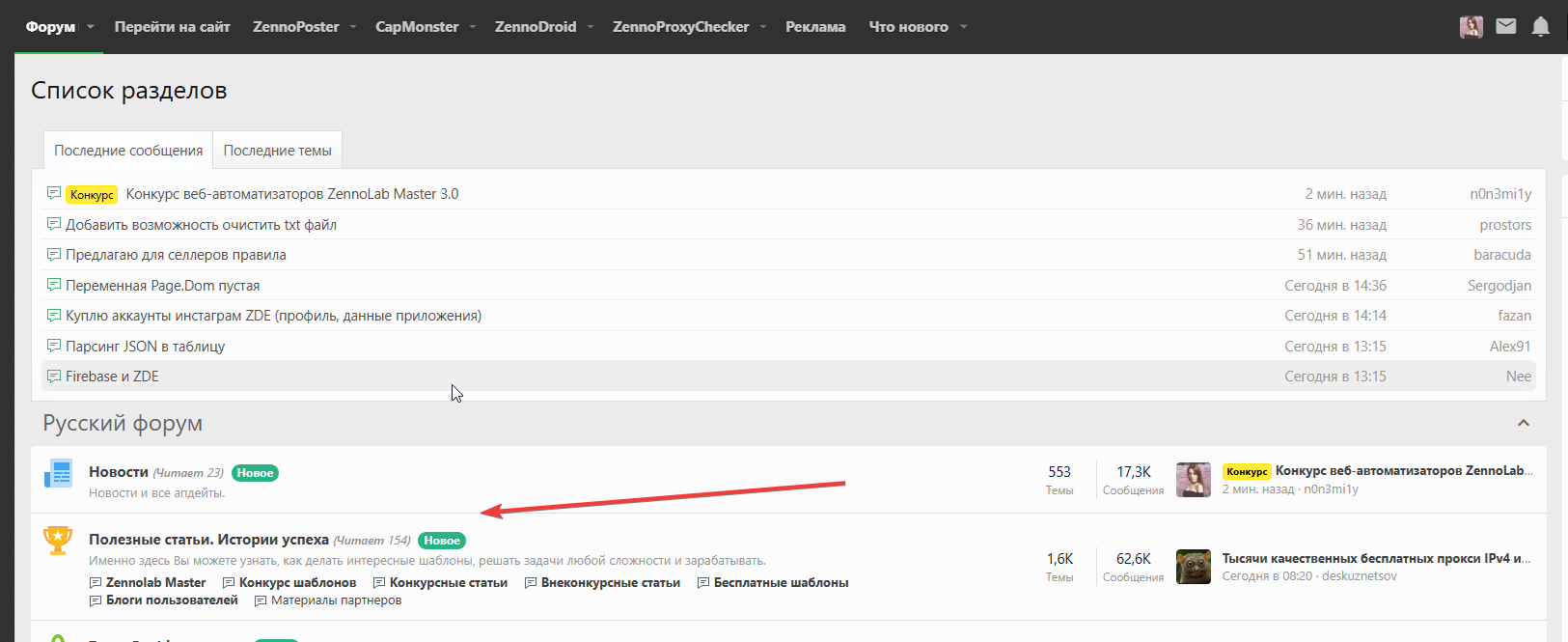Click message icon beside Предлагаю для селлеров правила
The width and height of the screenshot is (1568, 642).
pos(54,255)
